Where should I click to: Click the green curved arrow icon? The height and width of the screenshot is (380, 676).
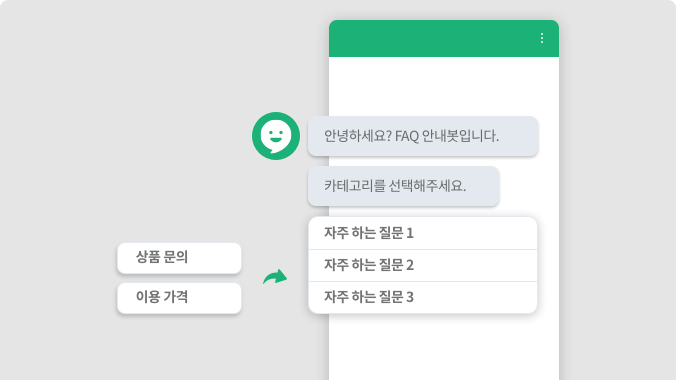tap(275, 277)
